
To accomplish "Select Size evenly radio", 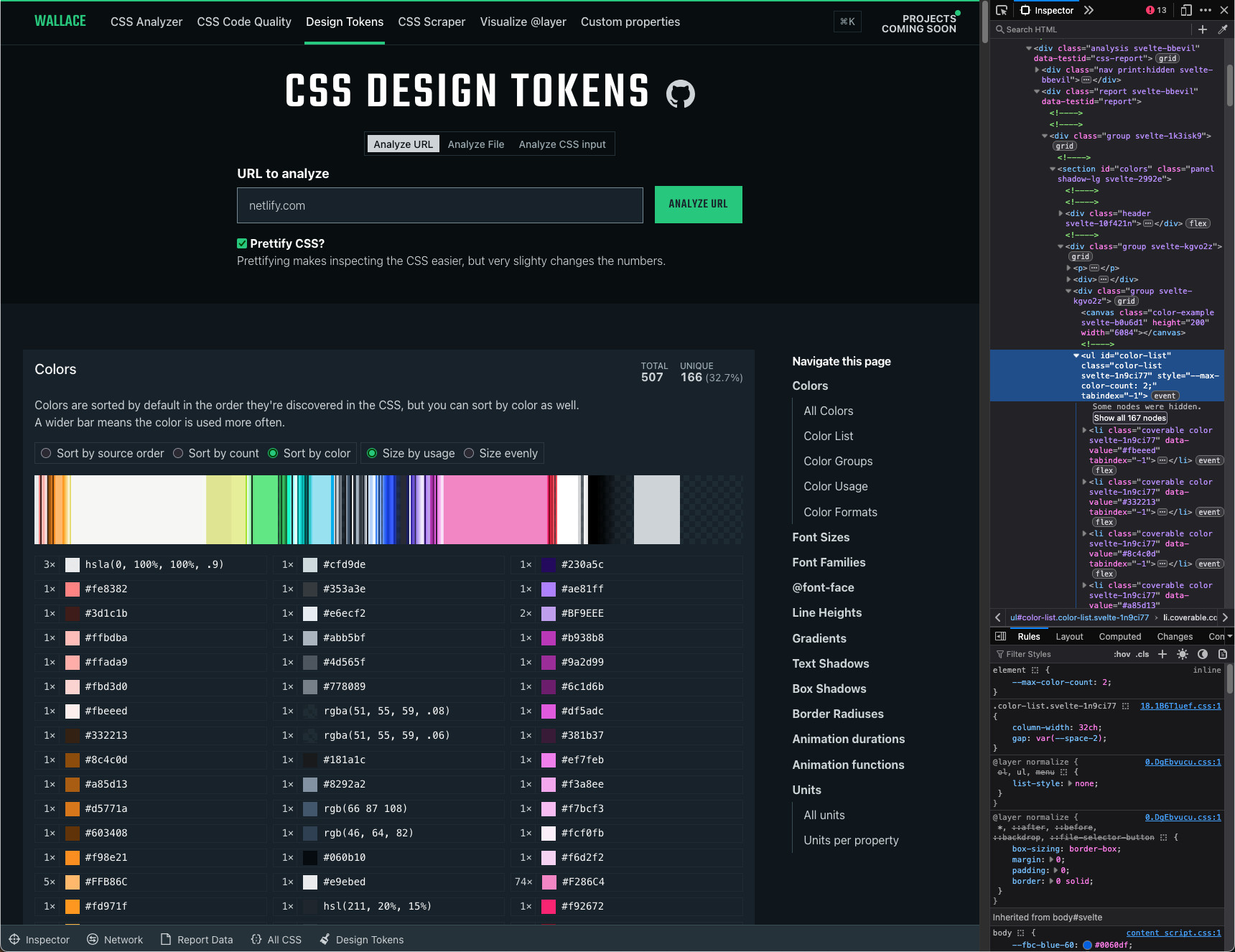I will pyautogui.click(x=469, y=453).
